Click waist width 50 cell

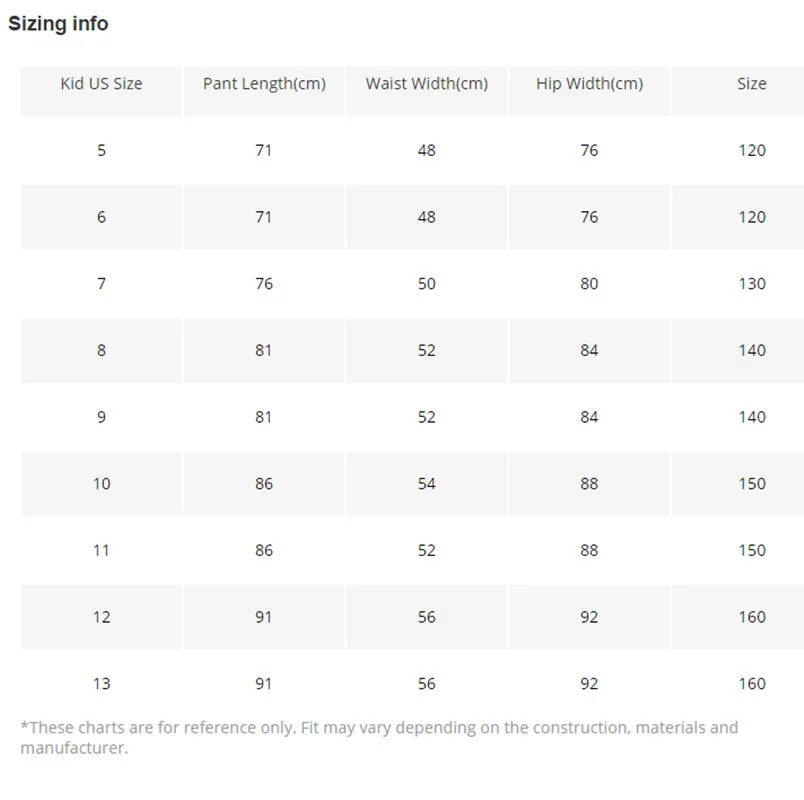(427, 284)
